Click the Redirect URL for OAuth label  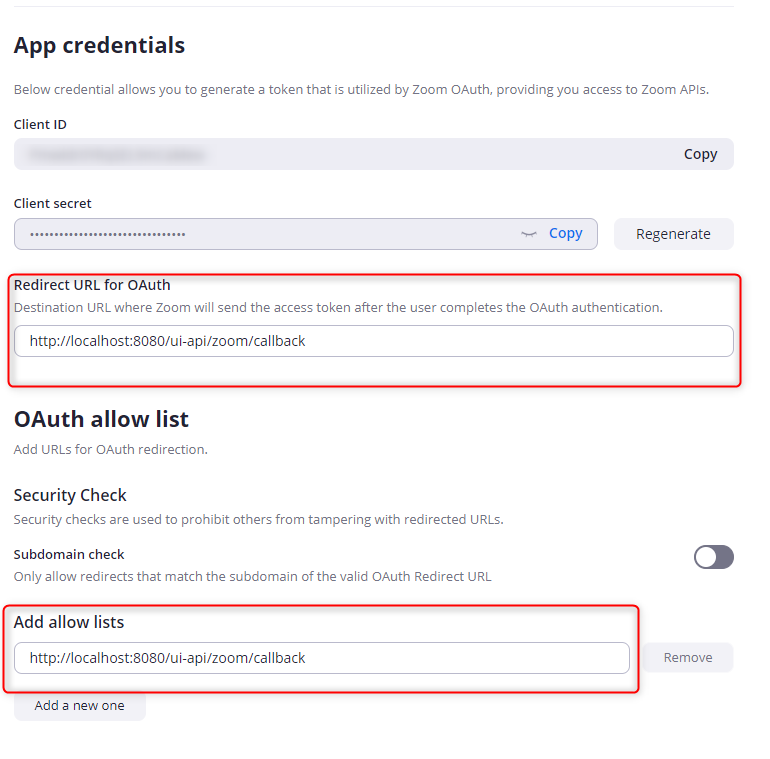click(92, 285)
